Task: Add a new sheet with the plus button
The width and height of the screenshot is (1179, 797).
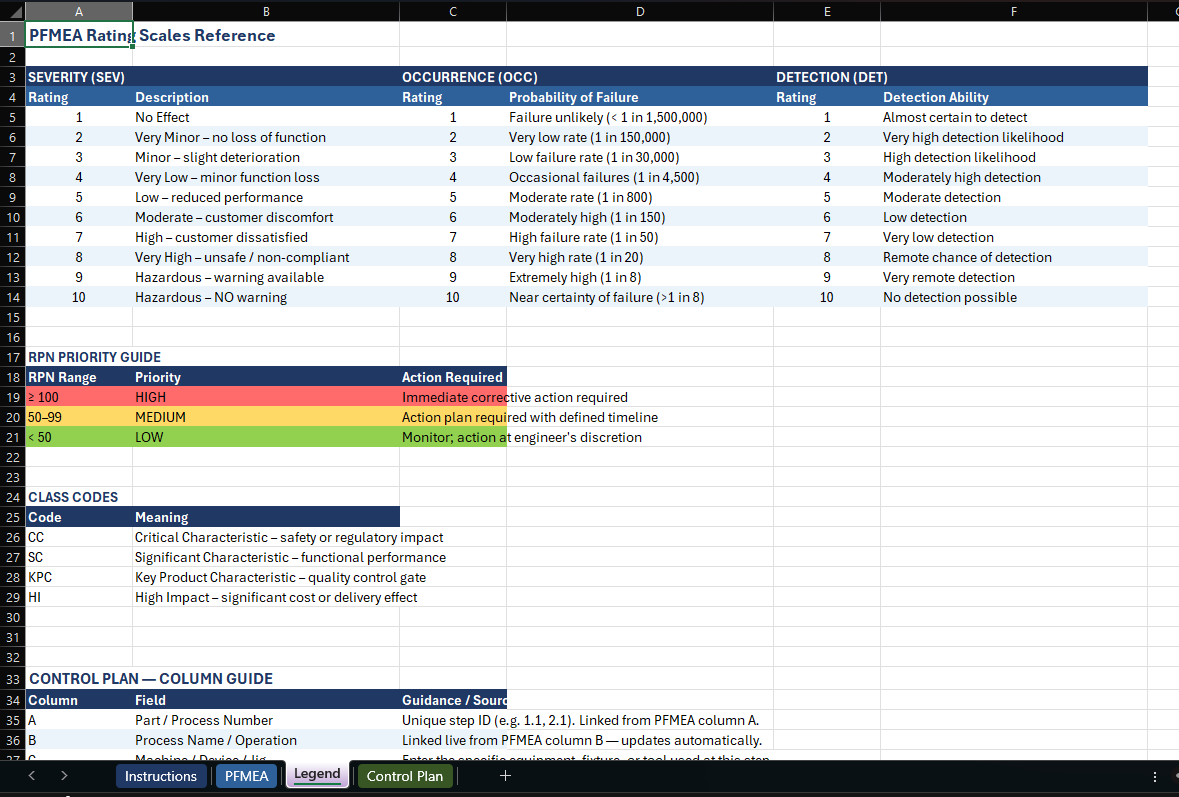Action: pyautogui.click(x=505, y=775)
